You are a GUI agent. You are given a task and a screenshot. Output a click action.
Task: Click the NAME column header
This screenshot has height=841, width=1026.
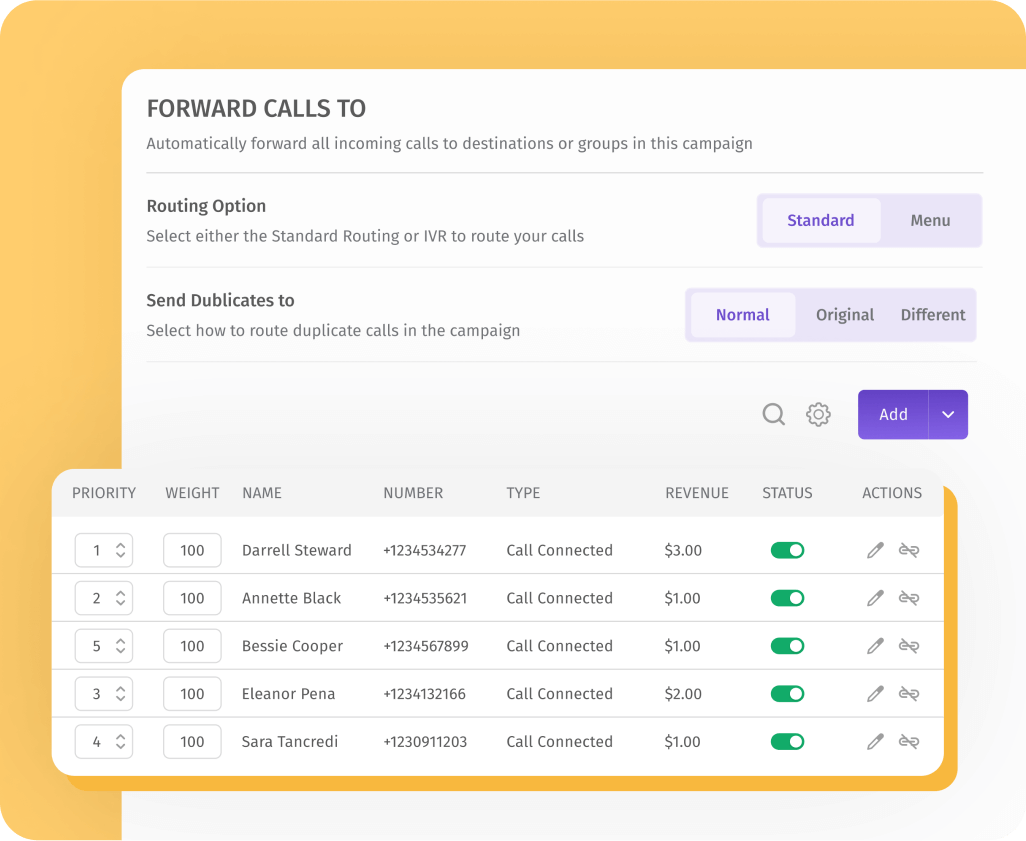[x=262, y=493]
